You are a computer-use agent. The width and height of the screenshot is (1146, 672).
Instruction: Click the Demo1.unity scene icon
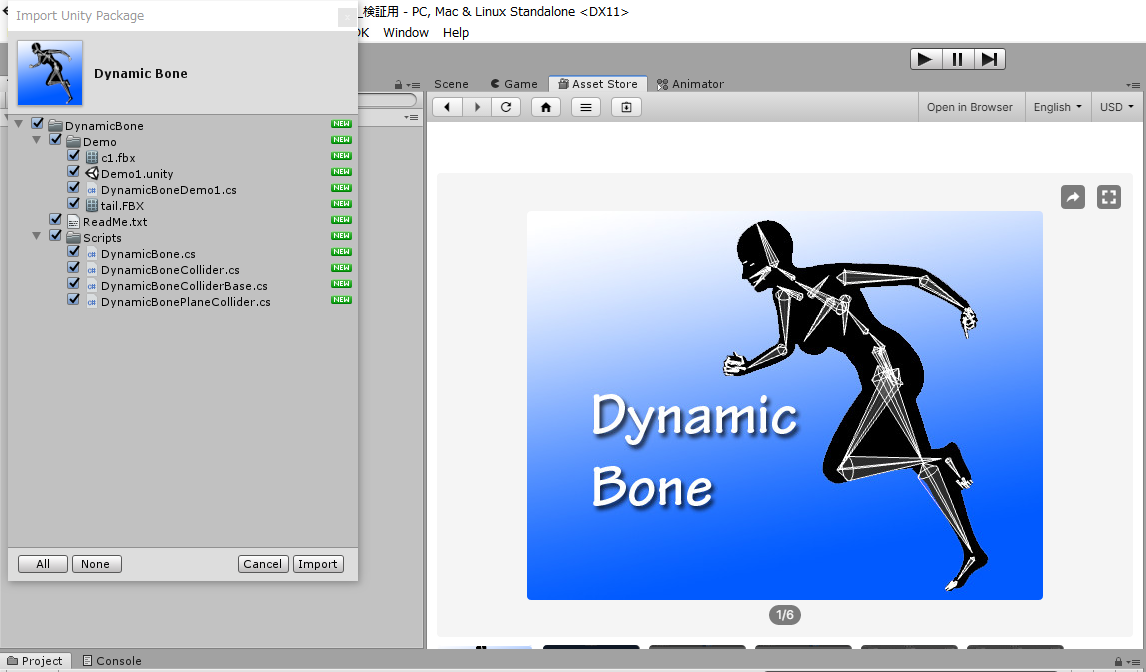click(91, 173)
